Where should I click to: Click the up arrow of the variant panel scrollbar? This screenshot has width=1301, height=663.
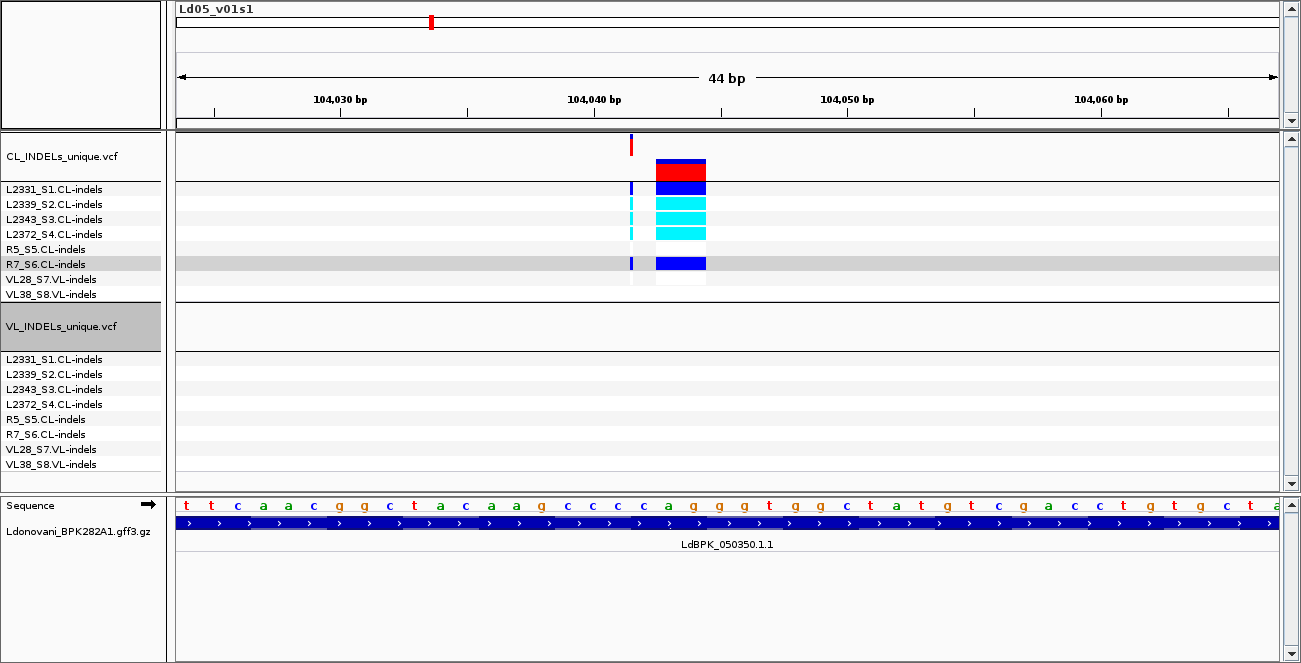click(x=1291, y=140)
